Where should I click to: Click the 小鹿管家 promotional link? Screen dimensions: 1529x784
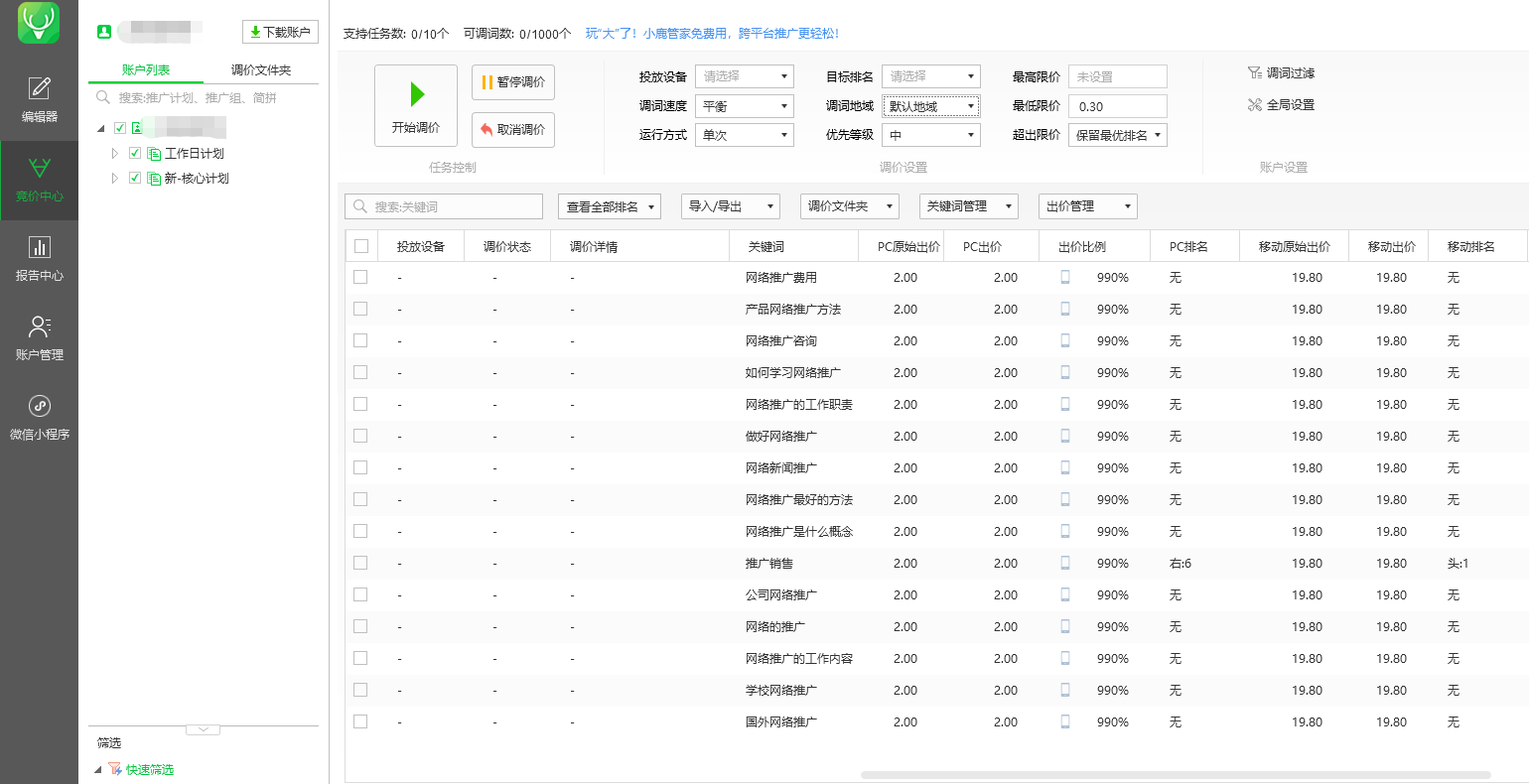(712, 34)
